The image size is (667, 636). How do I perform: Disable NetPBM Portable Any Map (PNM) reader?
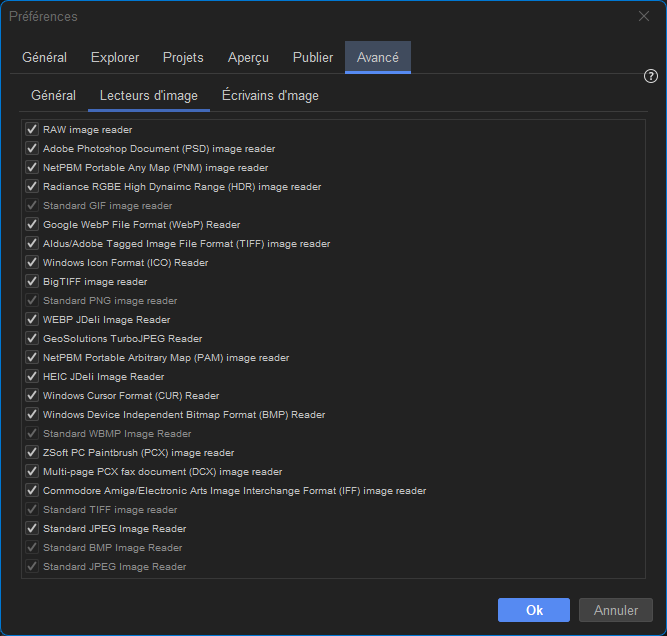coord(32,167)
